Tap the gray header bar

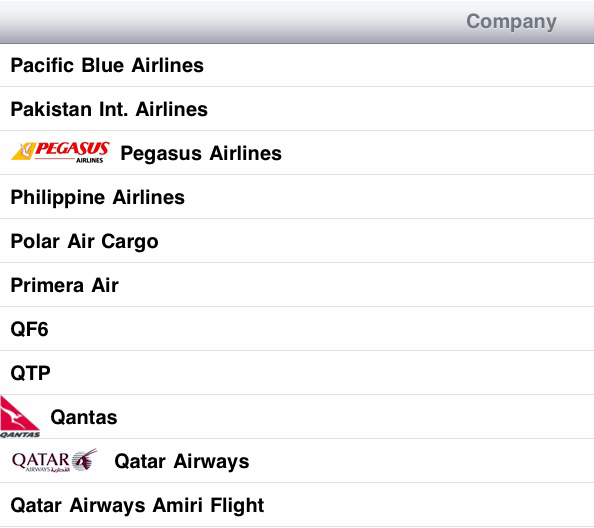[x=297, y=22]
